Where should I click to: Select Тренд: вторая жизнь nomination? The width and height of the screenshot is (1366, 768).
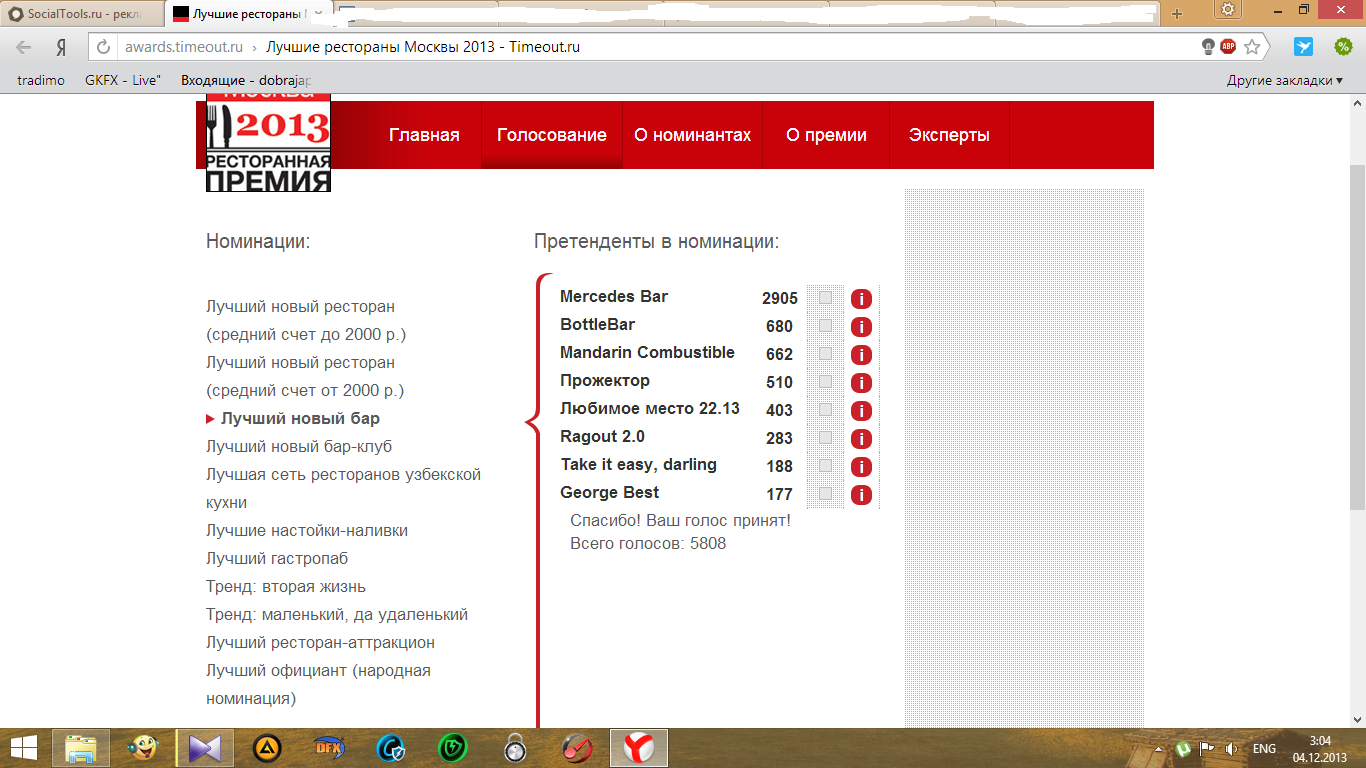[286, 587]
